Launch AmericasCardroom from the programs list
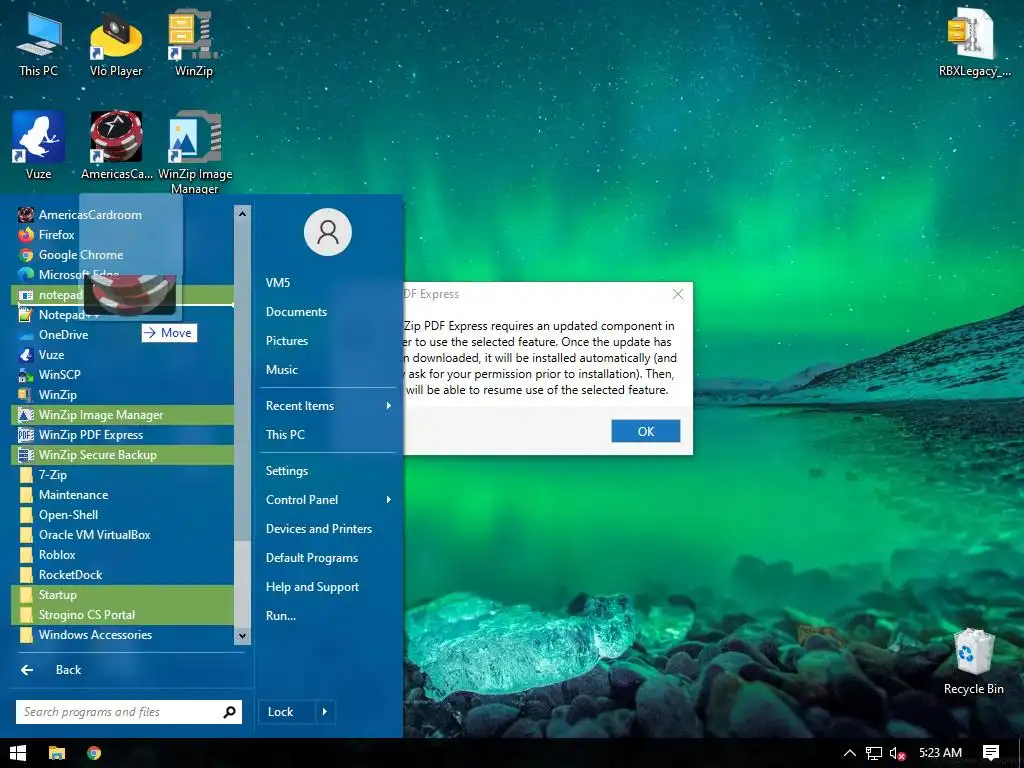The width and height of the screenshot is (1024, 768). [x=122, y=215]
